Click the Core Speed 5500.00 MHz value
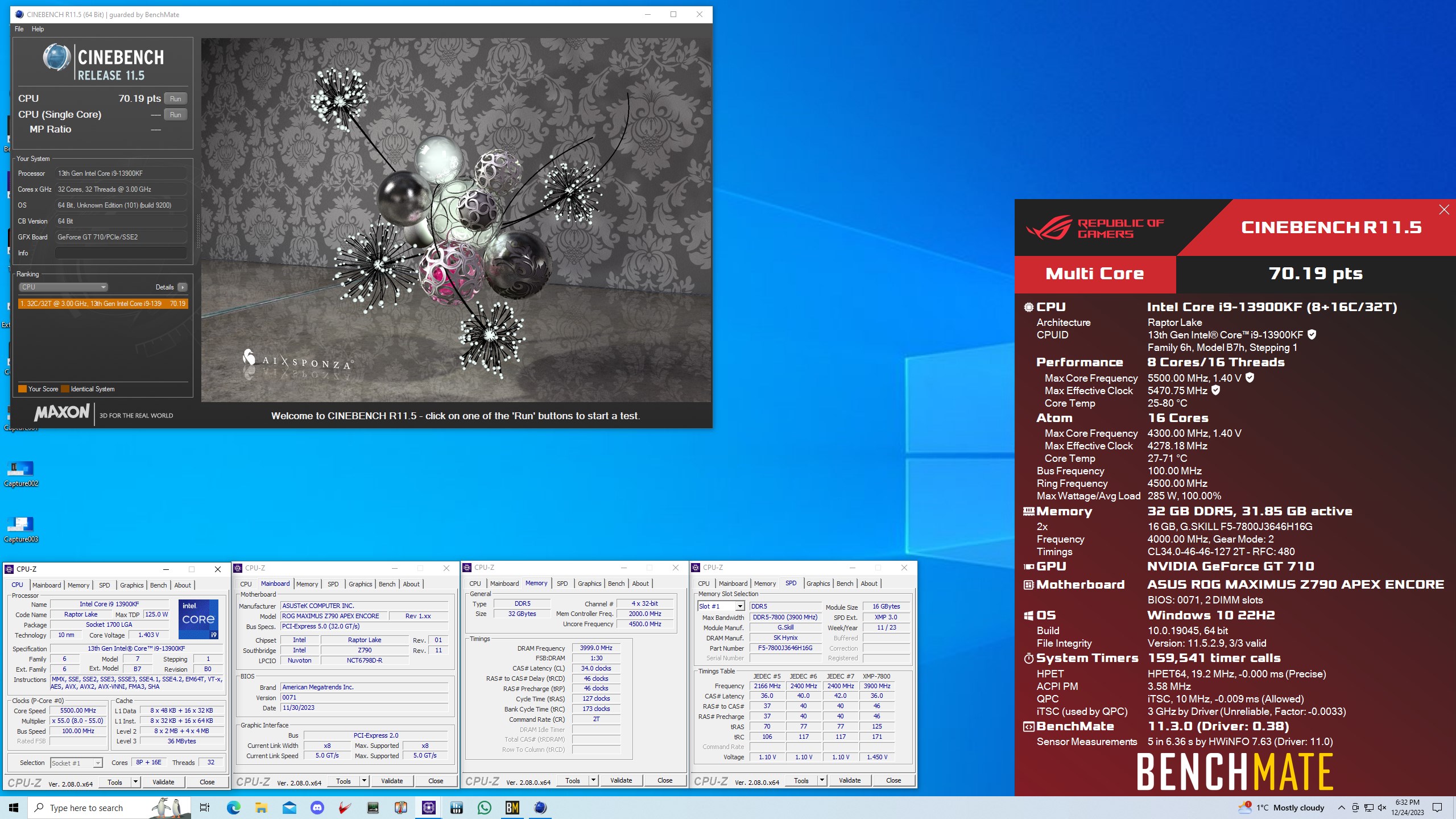 point(78,711)
